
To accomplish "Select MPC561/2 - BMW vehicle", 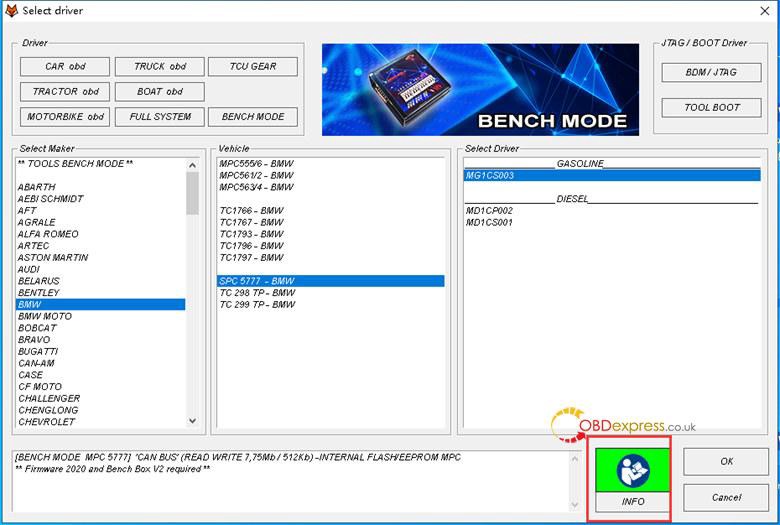I will 331,176.
